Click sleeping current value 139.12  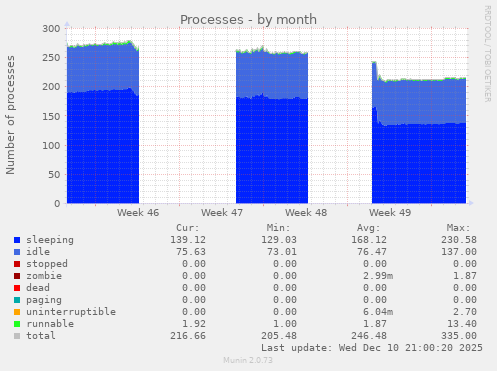[188, 240]
